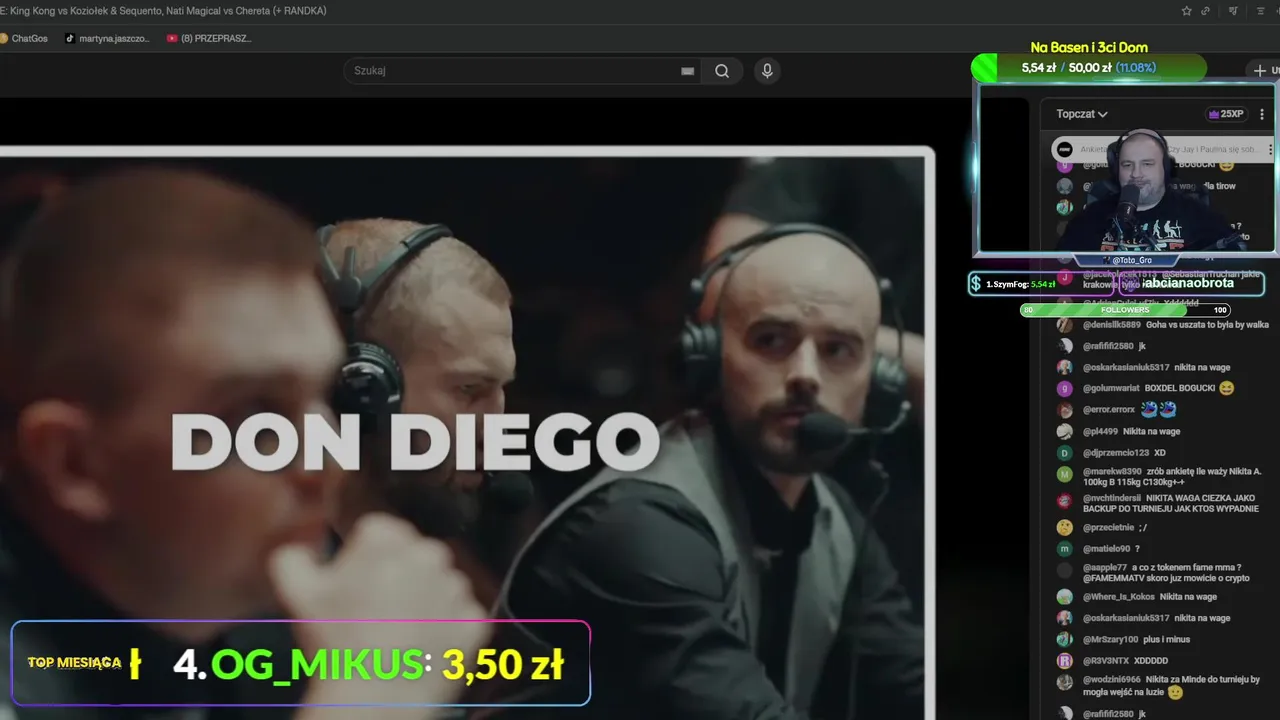Click username @error.errorx
The width and height of the screenshot is (1280, 720).
click(x=1109, y=410)
